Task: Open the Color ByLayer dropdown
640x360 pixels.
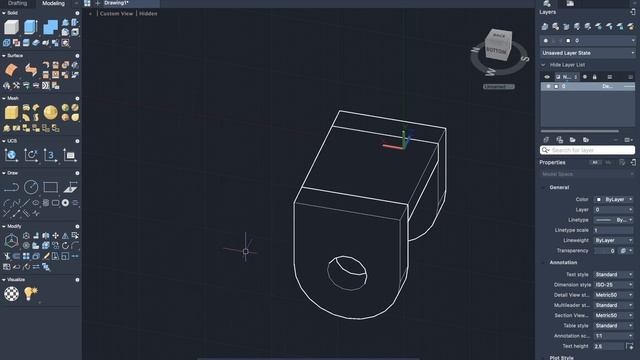Action: (x=613, y=200)
